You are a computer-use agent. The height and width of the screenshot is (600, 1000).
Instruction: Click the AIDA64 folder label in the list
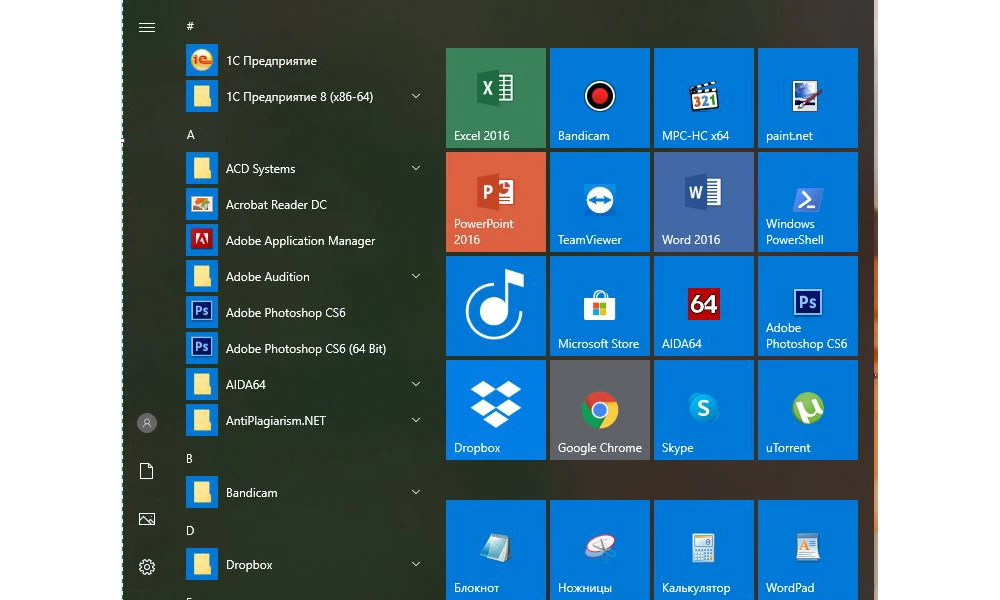[x=246, y=384]
